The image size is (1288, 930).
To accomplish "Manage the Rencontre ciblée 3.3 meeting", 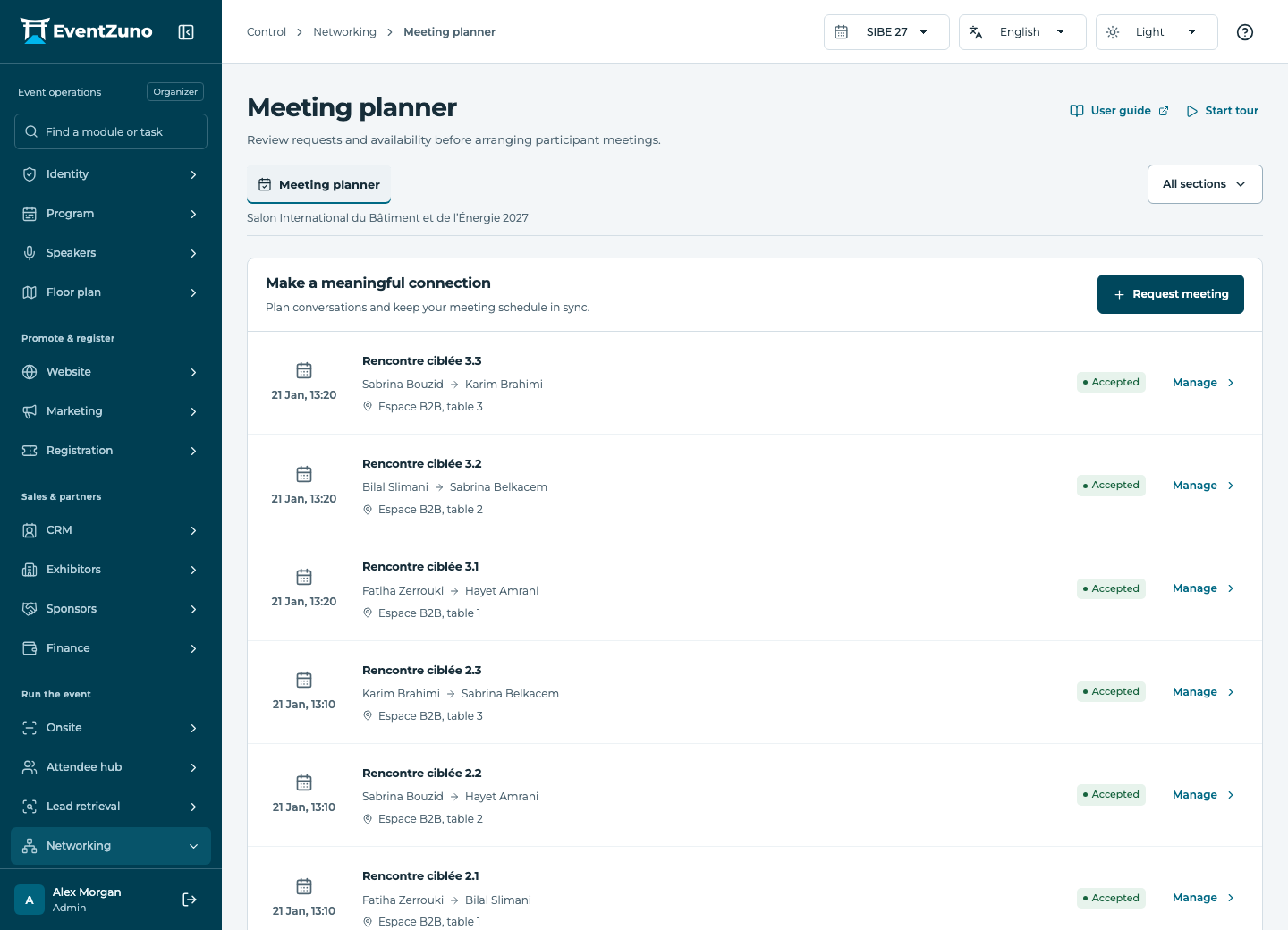I will click(x=1204, y=383).
